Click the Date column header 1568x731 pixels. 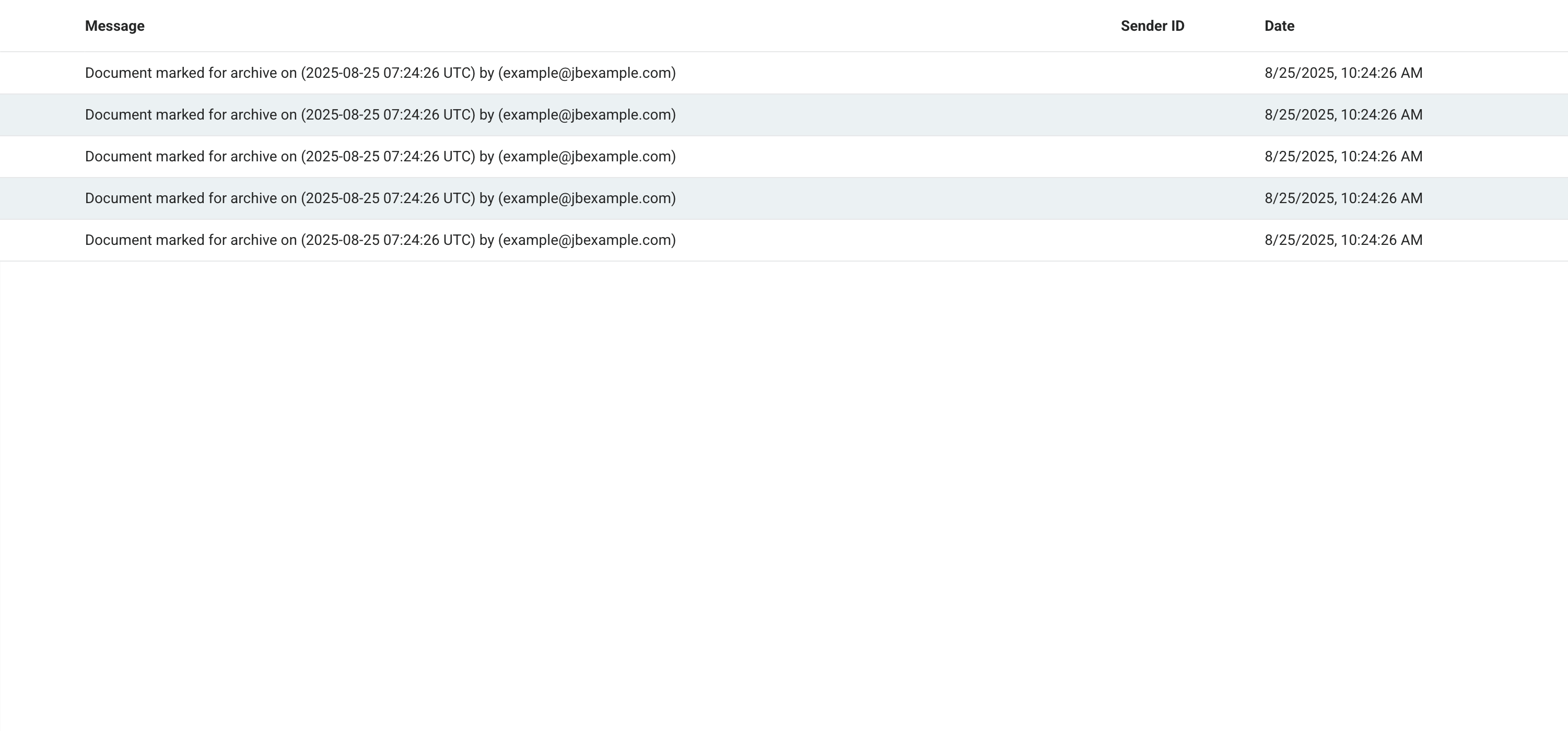point(1279,26)
